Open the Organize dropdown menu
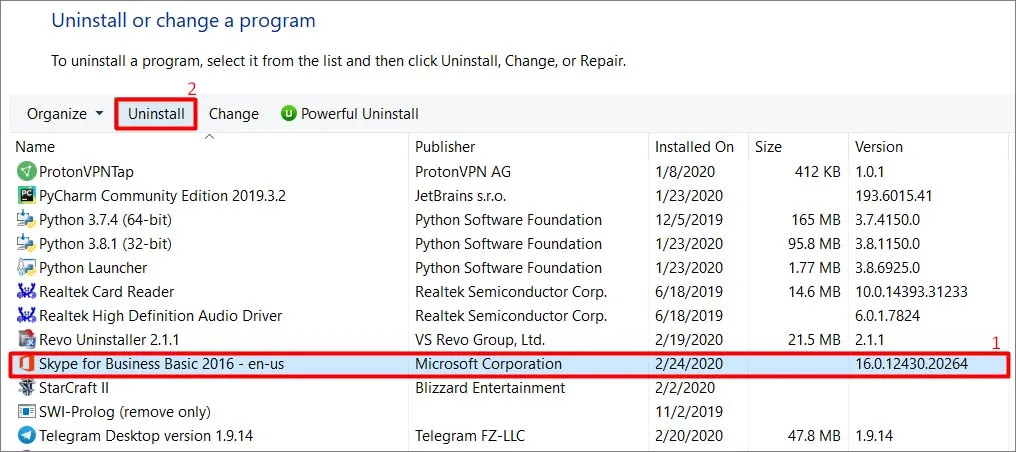The width and height of the screenshot is (1016, 452). tap(65, 114)
